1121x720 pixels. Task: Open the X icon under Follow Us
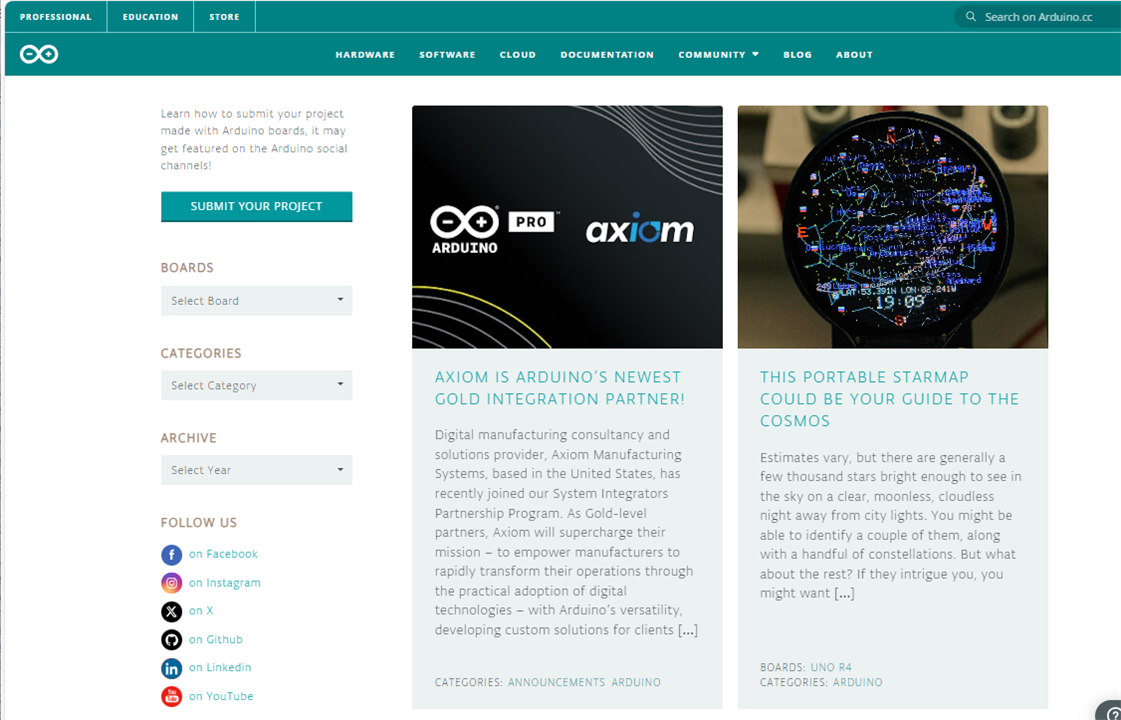[x=172, y=611]
